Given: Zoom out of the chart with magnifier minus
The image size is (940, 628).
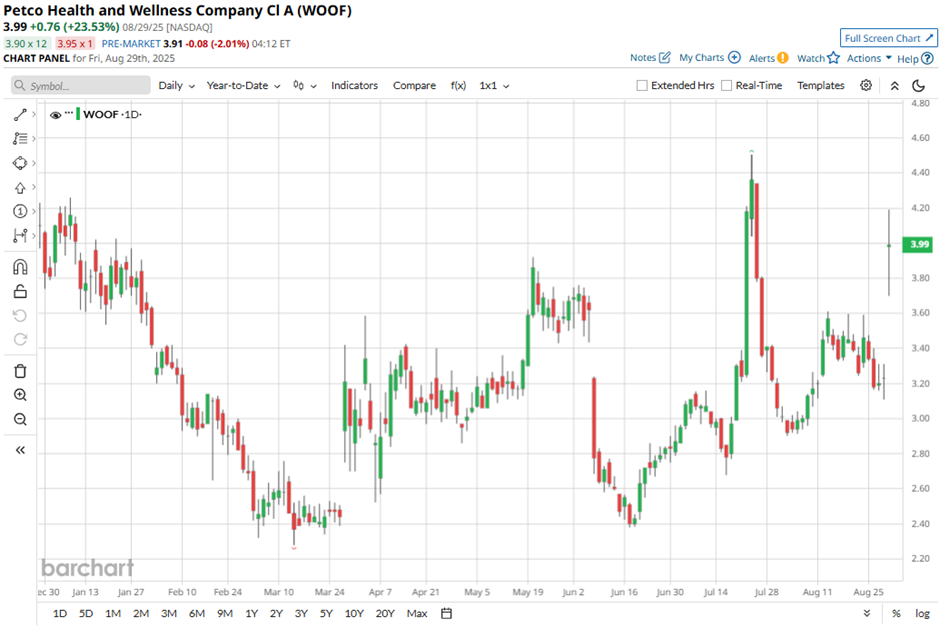Looking at the screenshot, I should click(20, 419).
